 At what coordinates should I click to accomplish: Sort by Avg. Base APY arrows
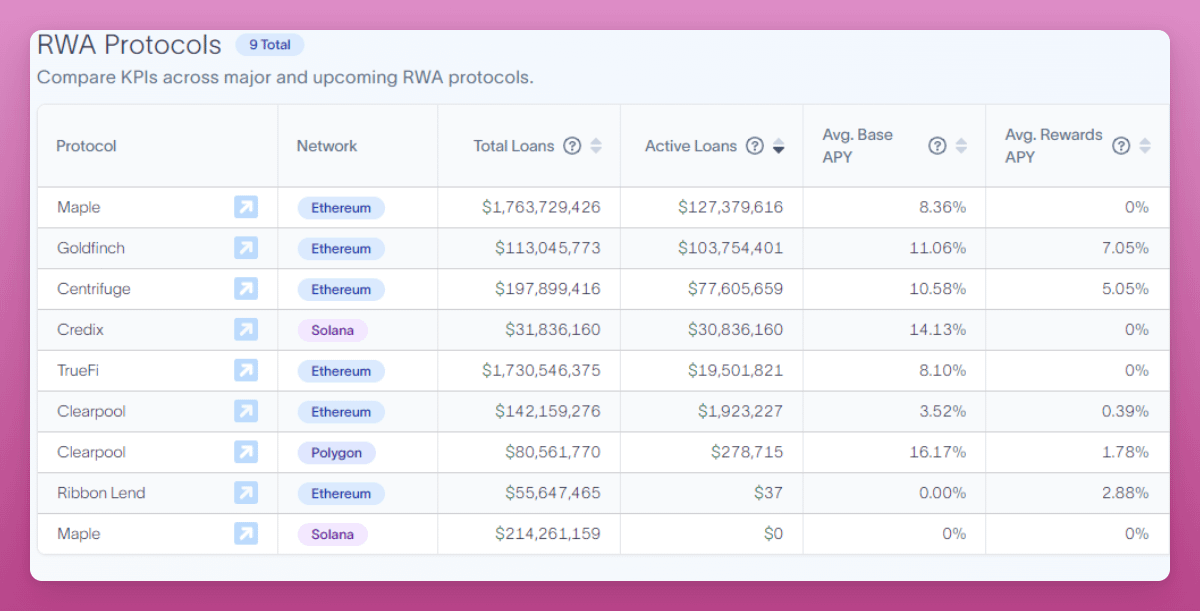click(x=961, y=146)
